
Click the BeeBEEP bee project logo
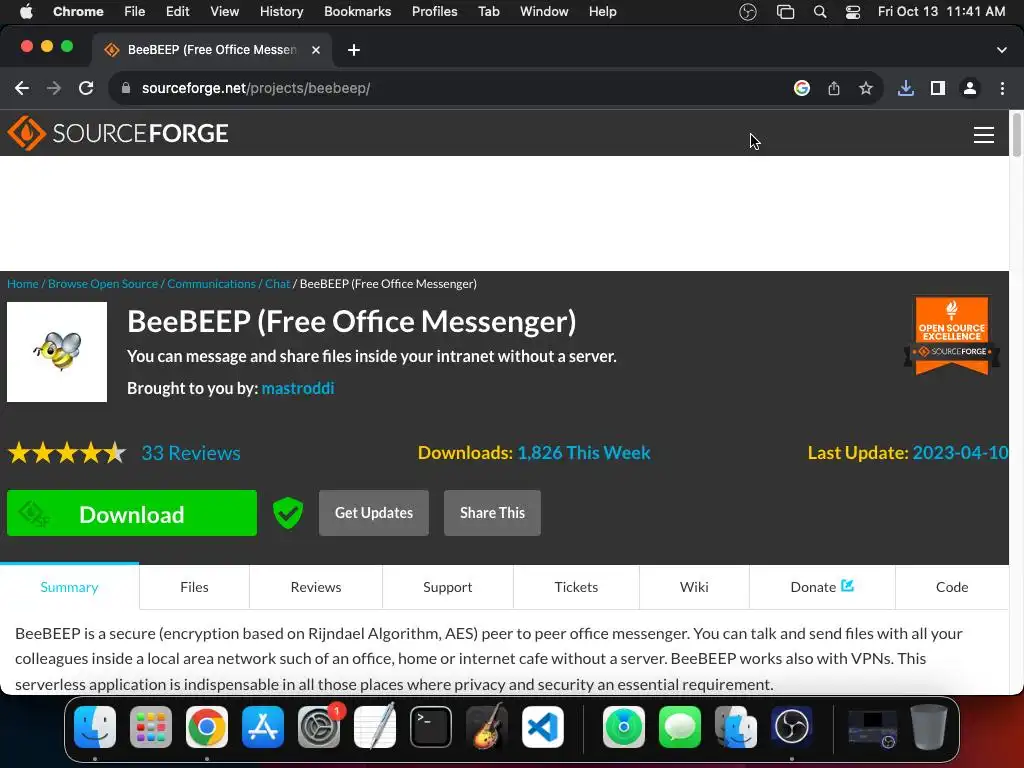(x=57, y=352)
